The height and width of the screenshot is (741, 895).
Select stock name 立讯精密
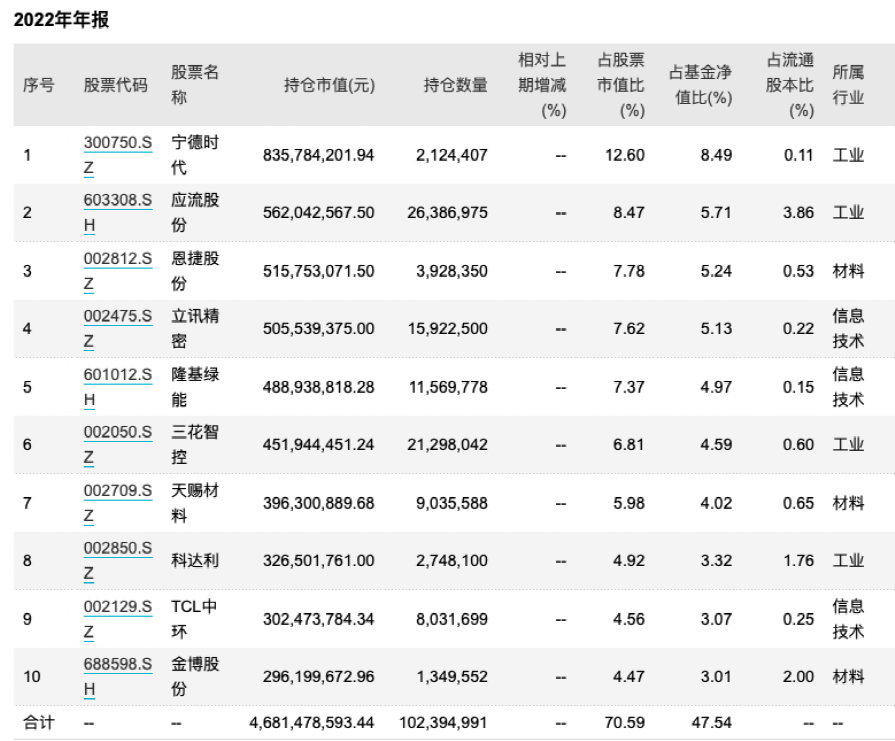pyautogui.click(x=195, y=328)
